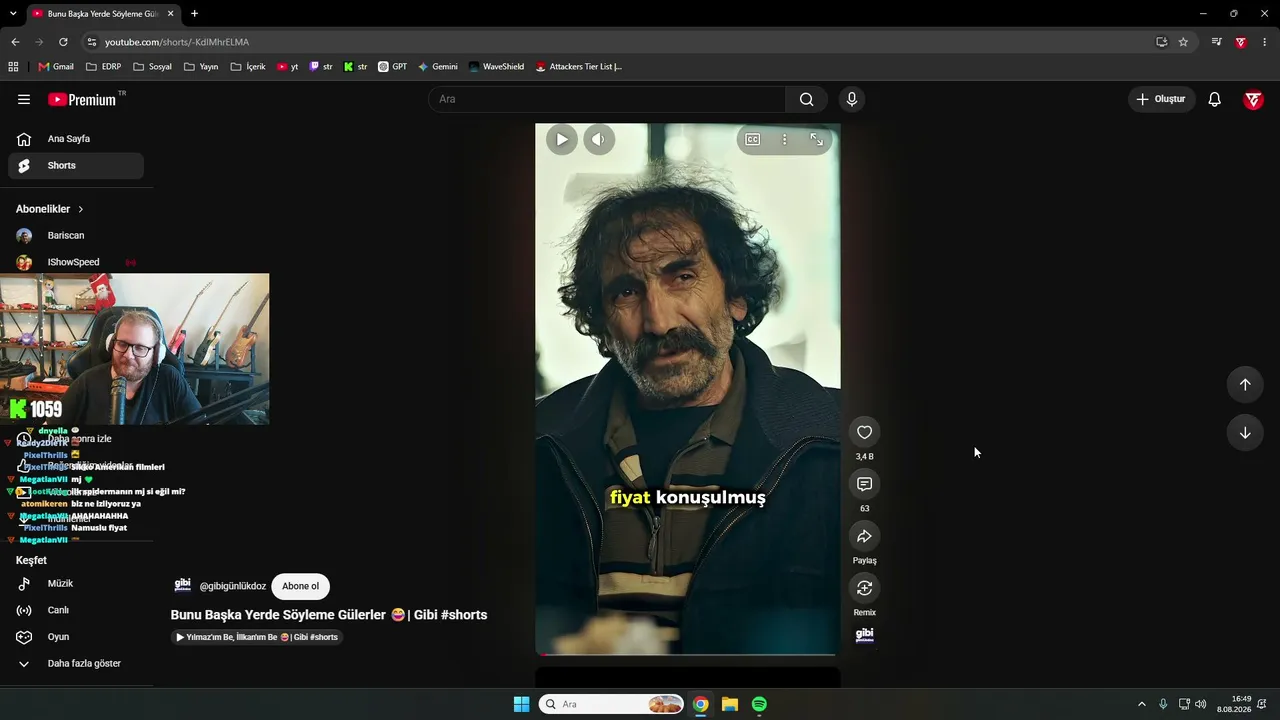Enter fullscreen for the short
The height and width of the screenshot is (720, 1280).
(x=817, y=139)
